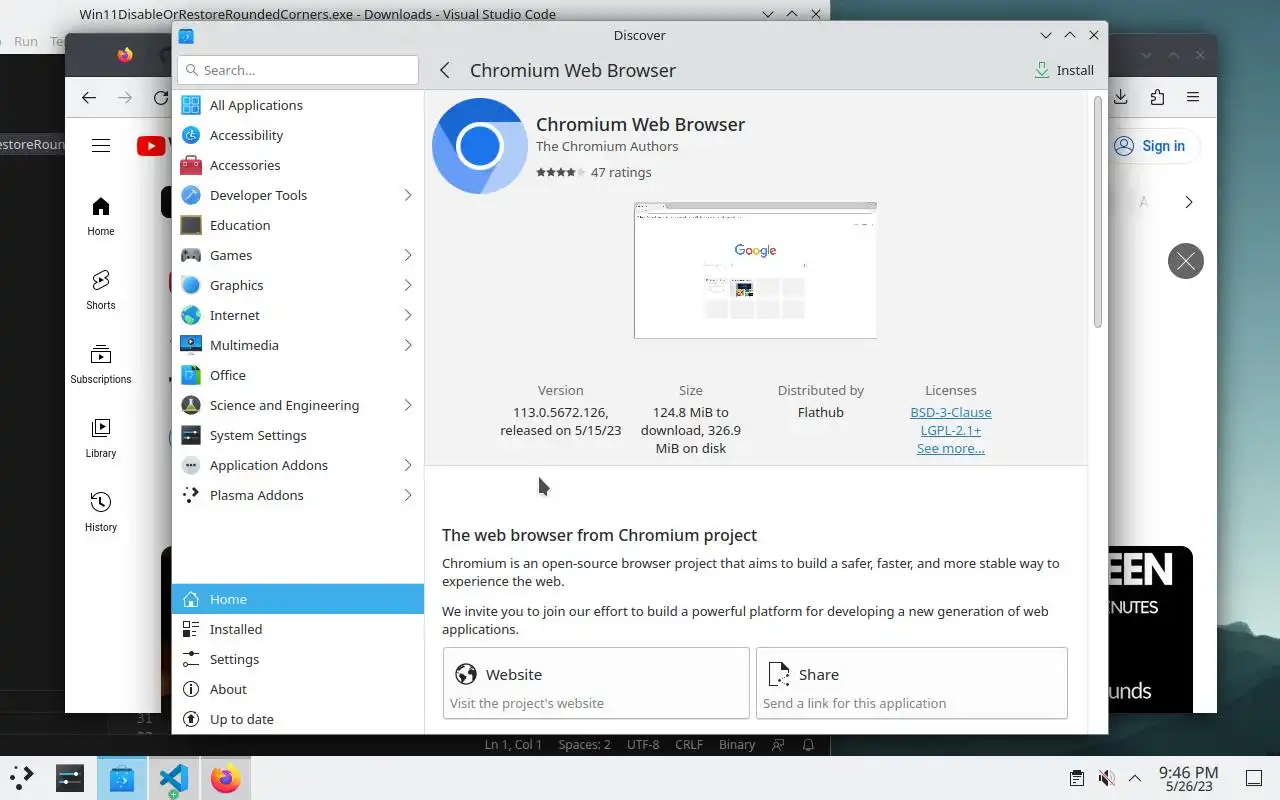
Task: Click the Discover search field
Action: pos(298,70)
